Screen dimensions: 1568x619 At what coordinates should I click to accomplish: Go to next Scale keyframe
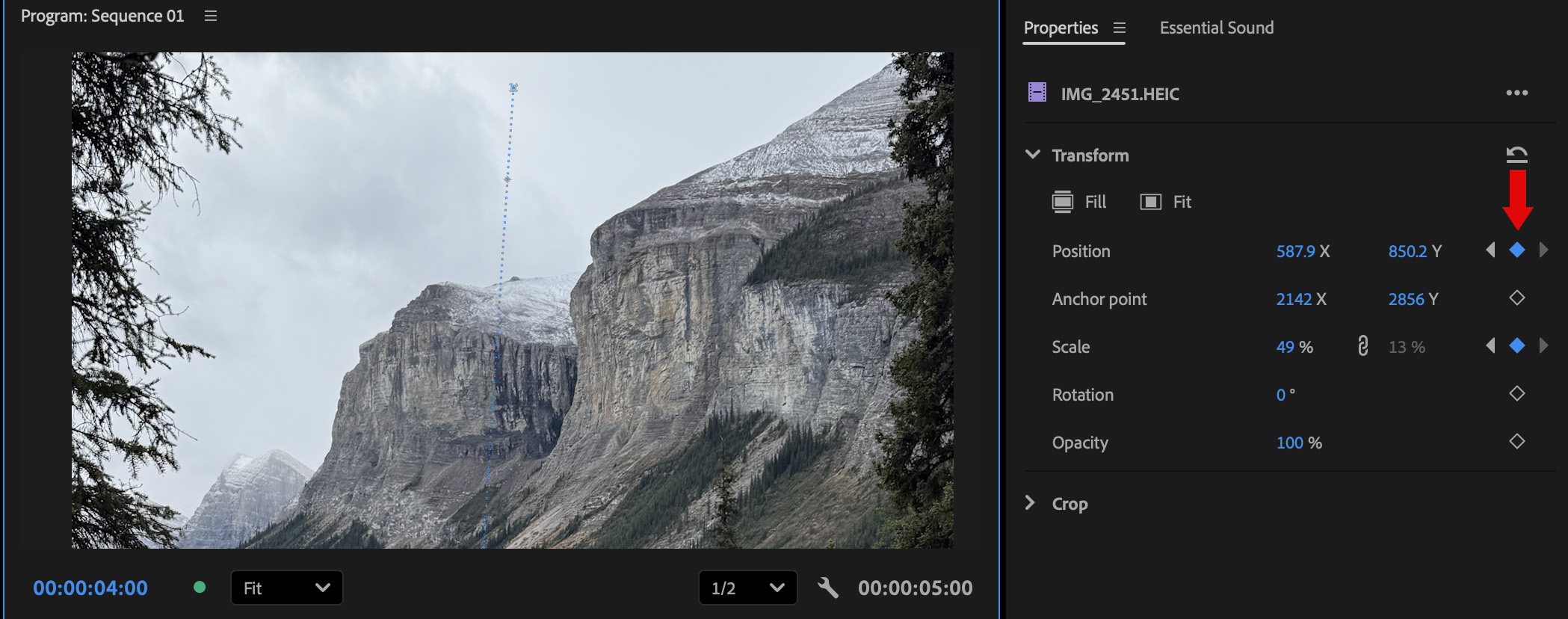pyautogui.click(x=1543, y=345)
